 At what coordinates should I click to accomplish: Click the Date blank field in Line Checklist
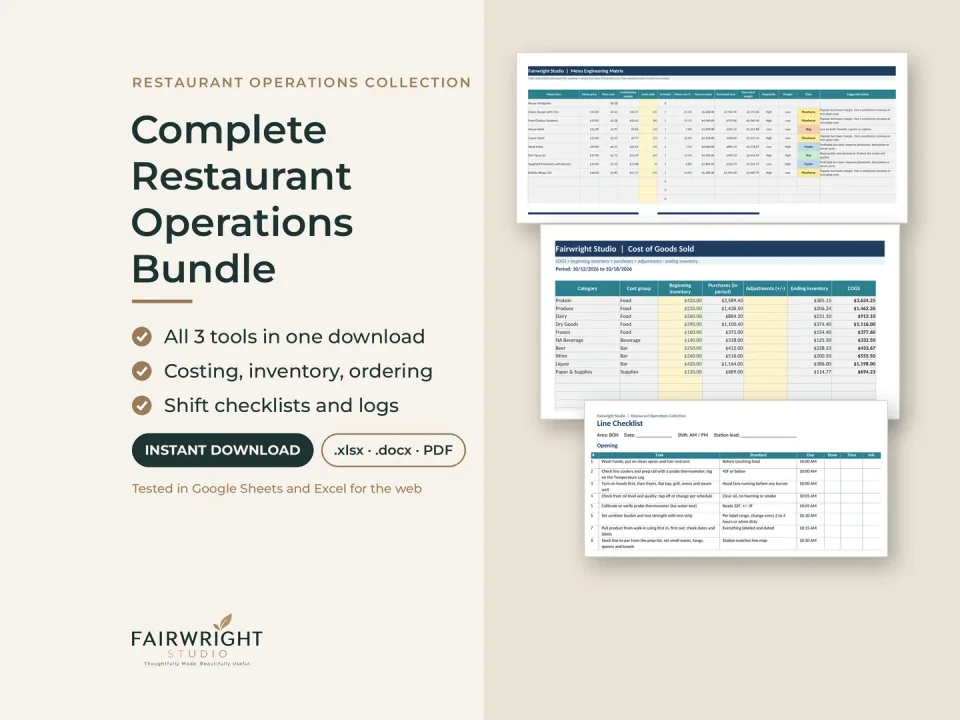(654, 435)
